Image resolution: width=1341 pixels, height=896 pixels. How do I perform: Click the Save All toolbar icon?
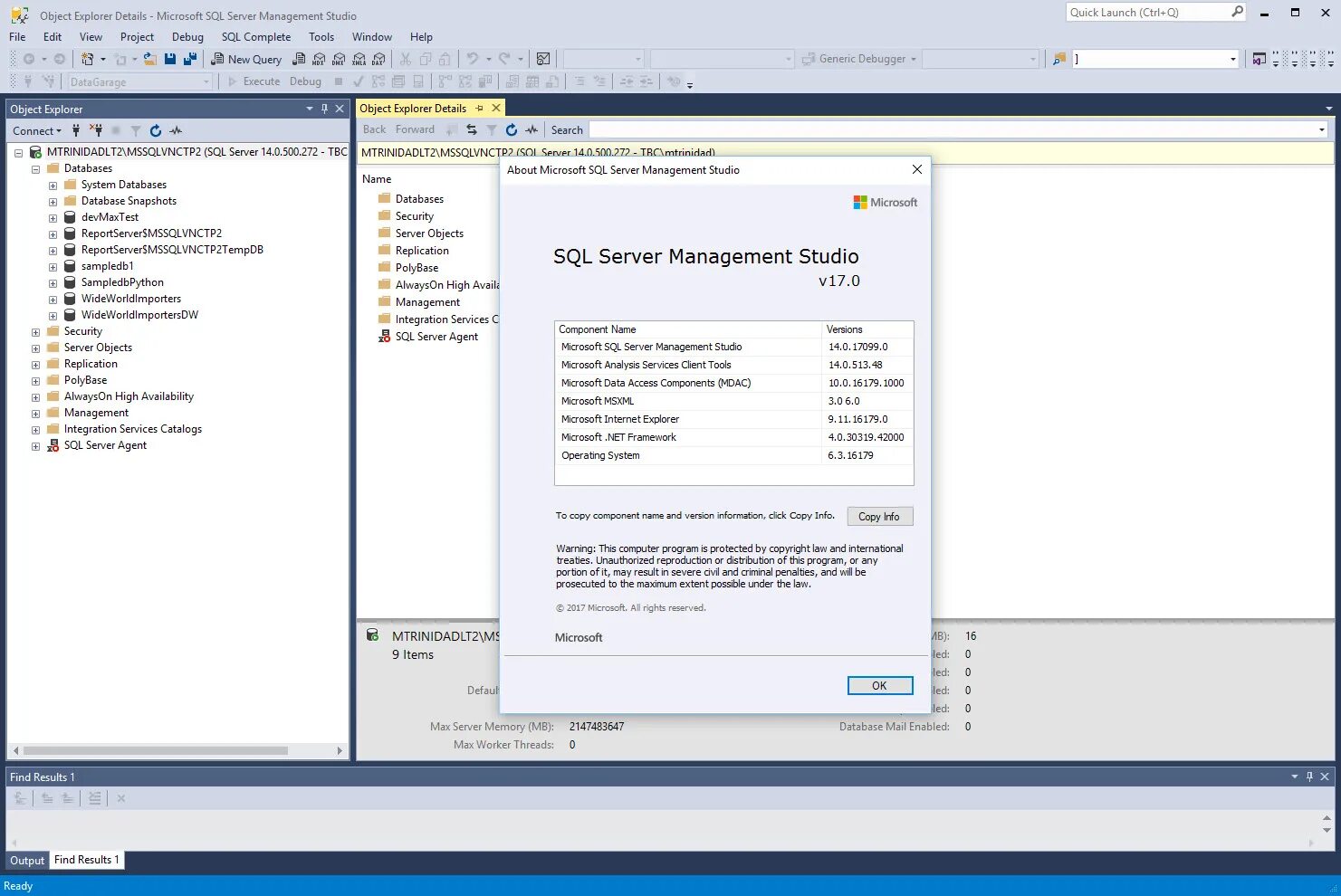point(190,59)
